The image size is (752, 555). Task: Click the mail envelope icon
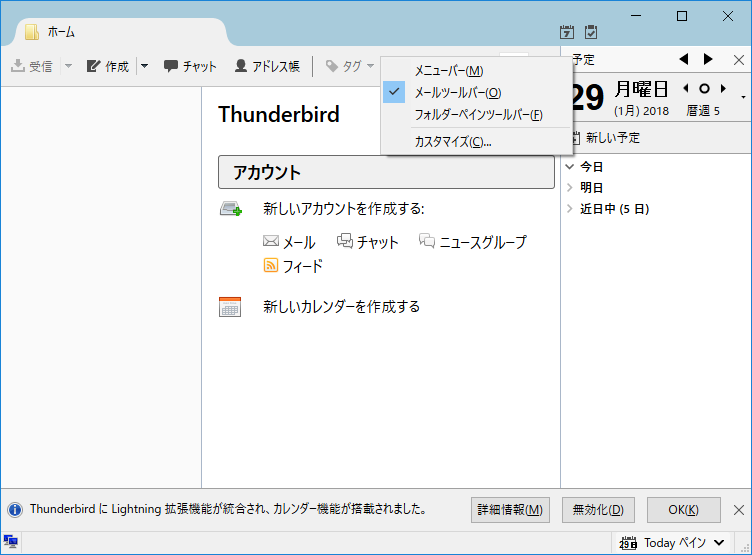point(271,241)
